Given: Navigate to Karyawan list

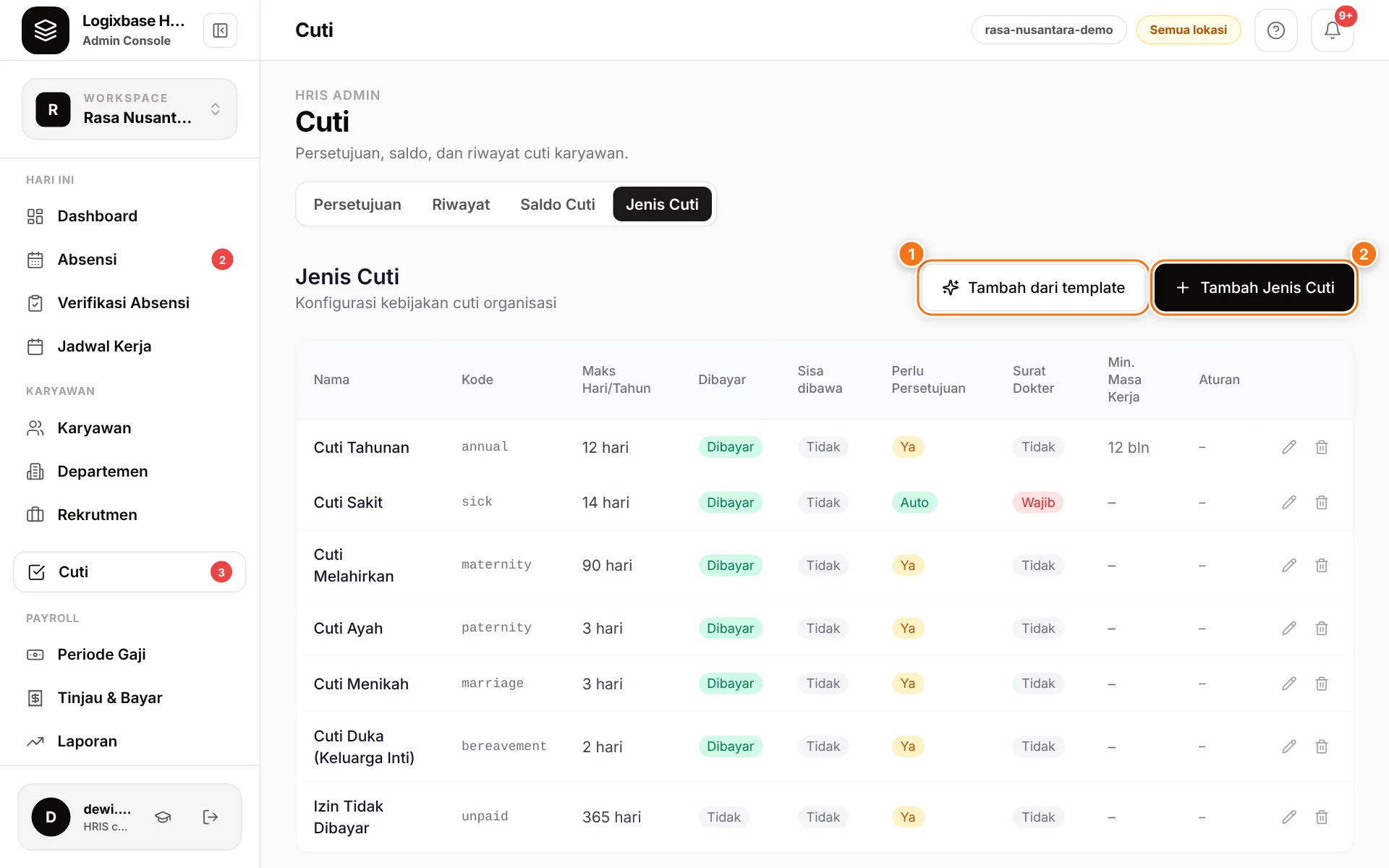Looking at the screenshot, I should (x=129, y=428).
